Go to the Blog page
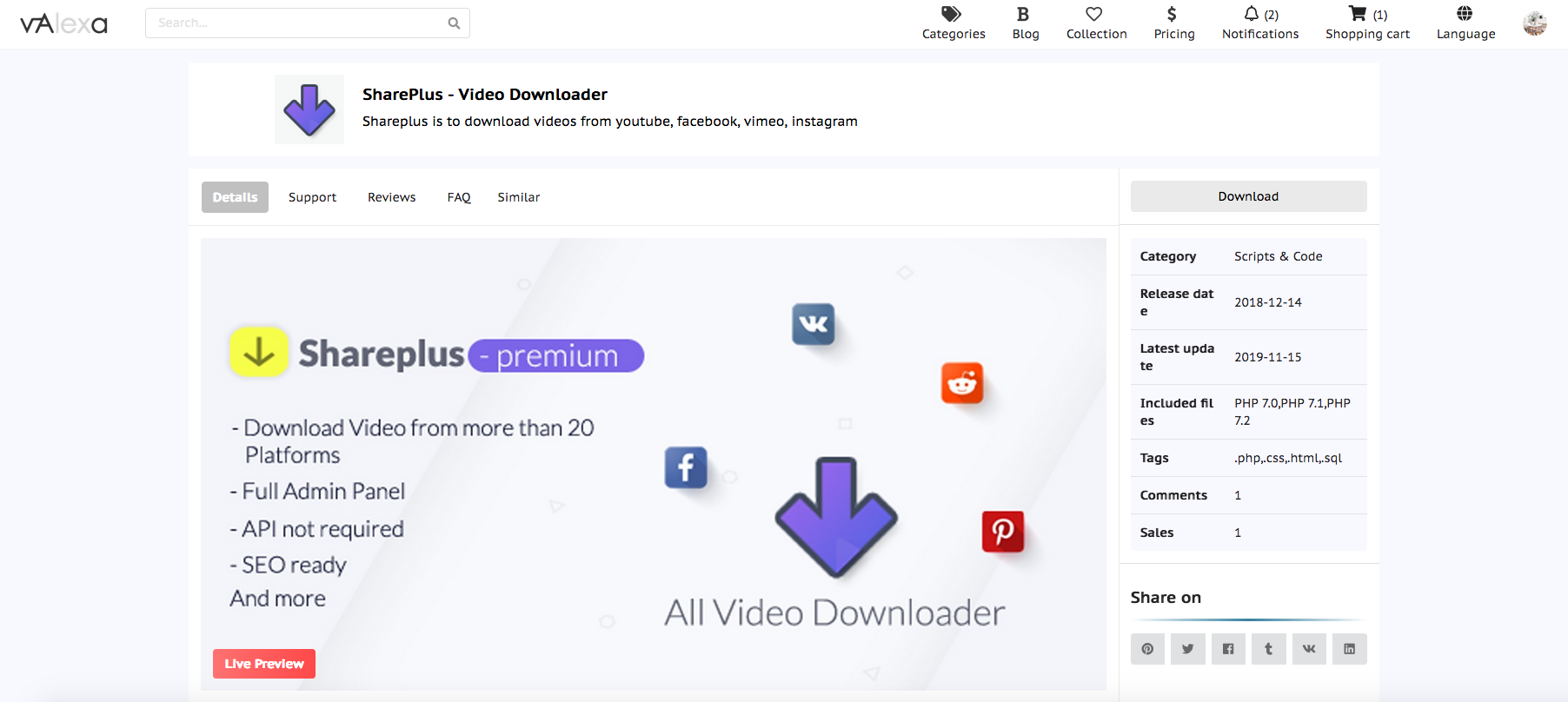Screen dimensions: 1568x702 (x=1026, y=23)
